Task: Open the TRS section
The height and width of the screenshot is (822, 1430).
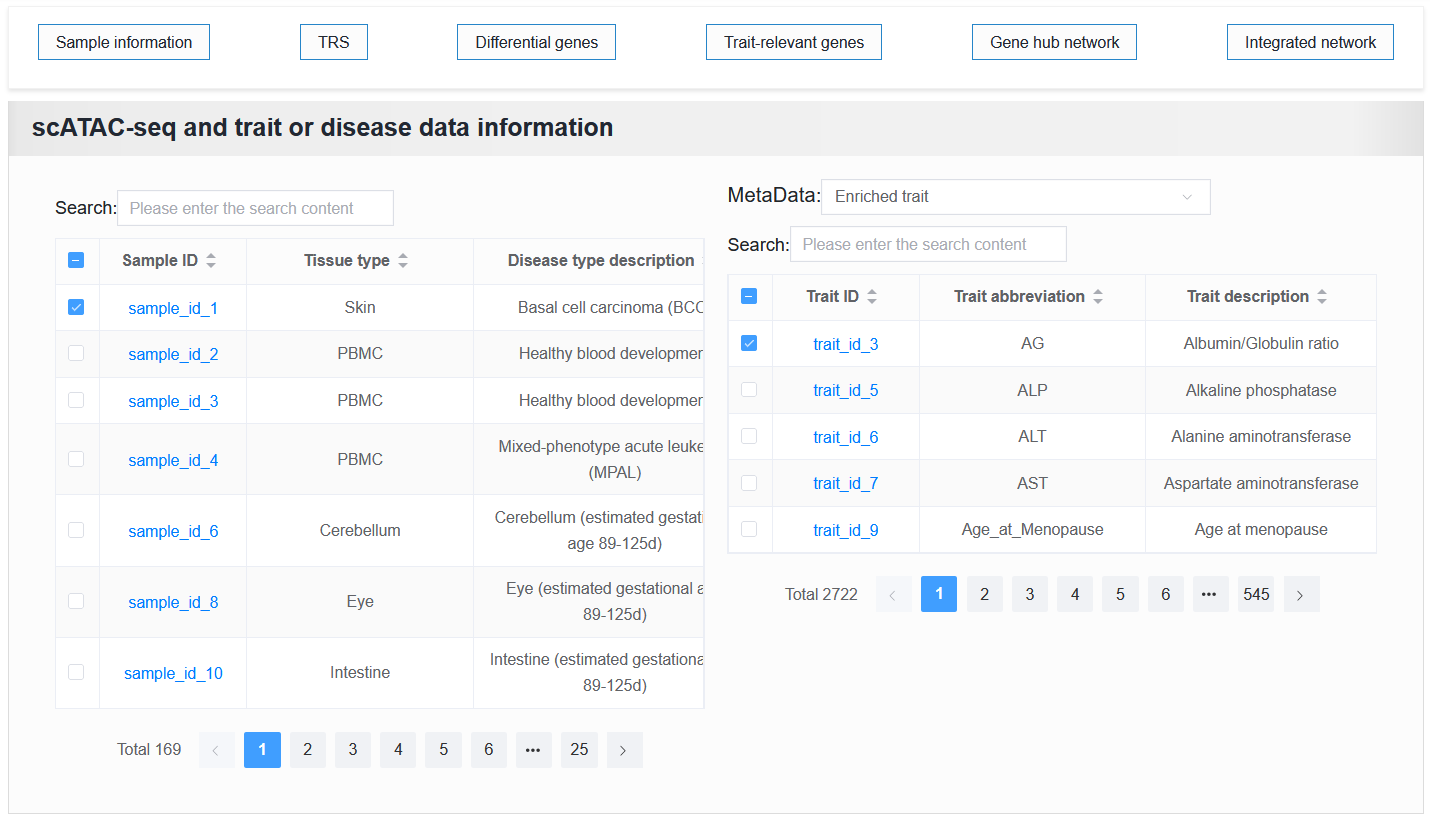Action: click(x=334, y=42)
